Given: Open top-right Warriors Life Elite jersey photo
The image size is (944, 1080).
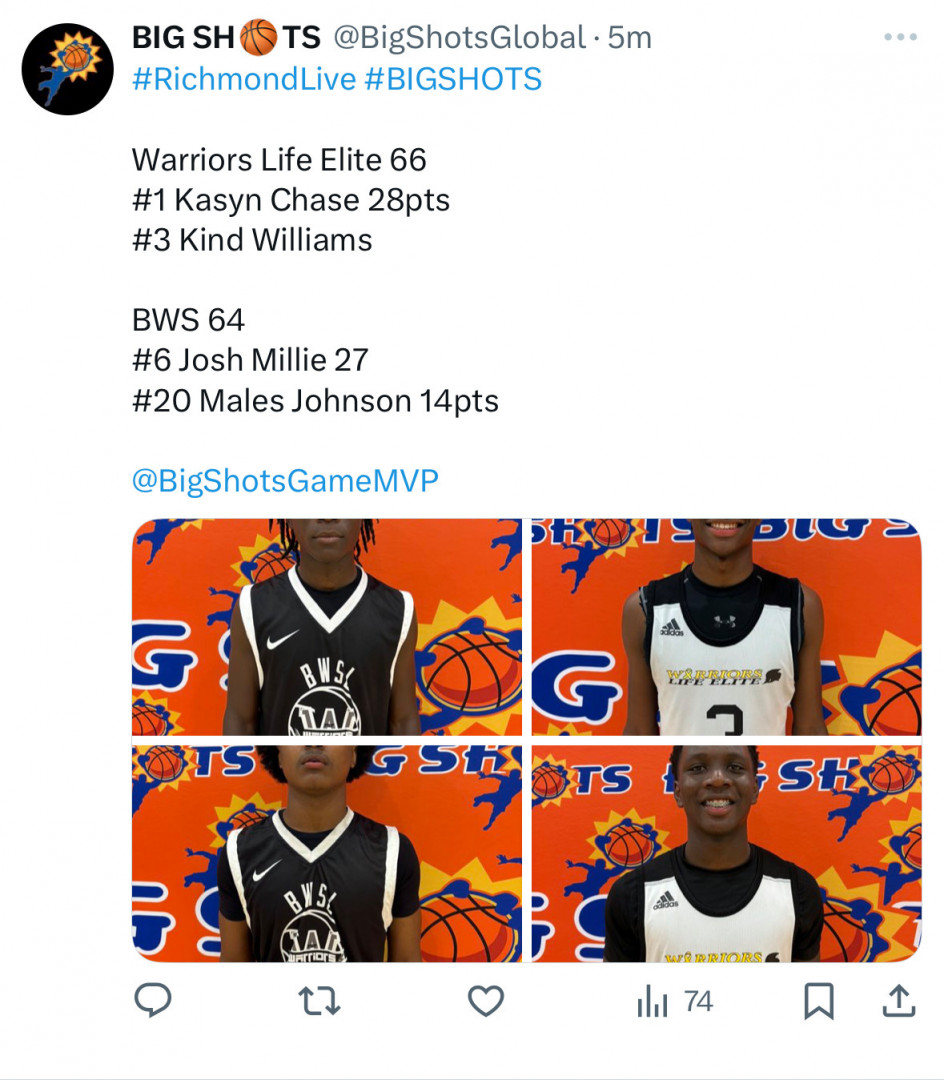Looking at the screenshot, I should pos(726,627).
